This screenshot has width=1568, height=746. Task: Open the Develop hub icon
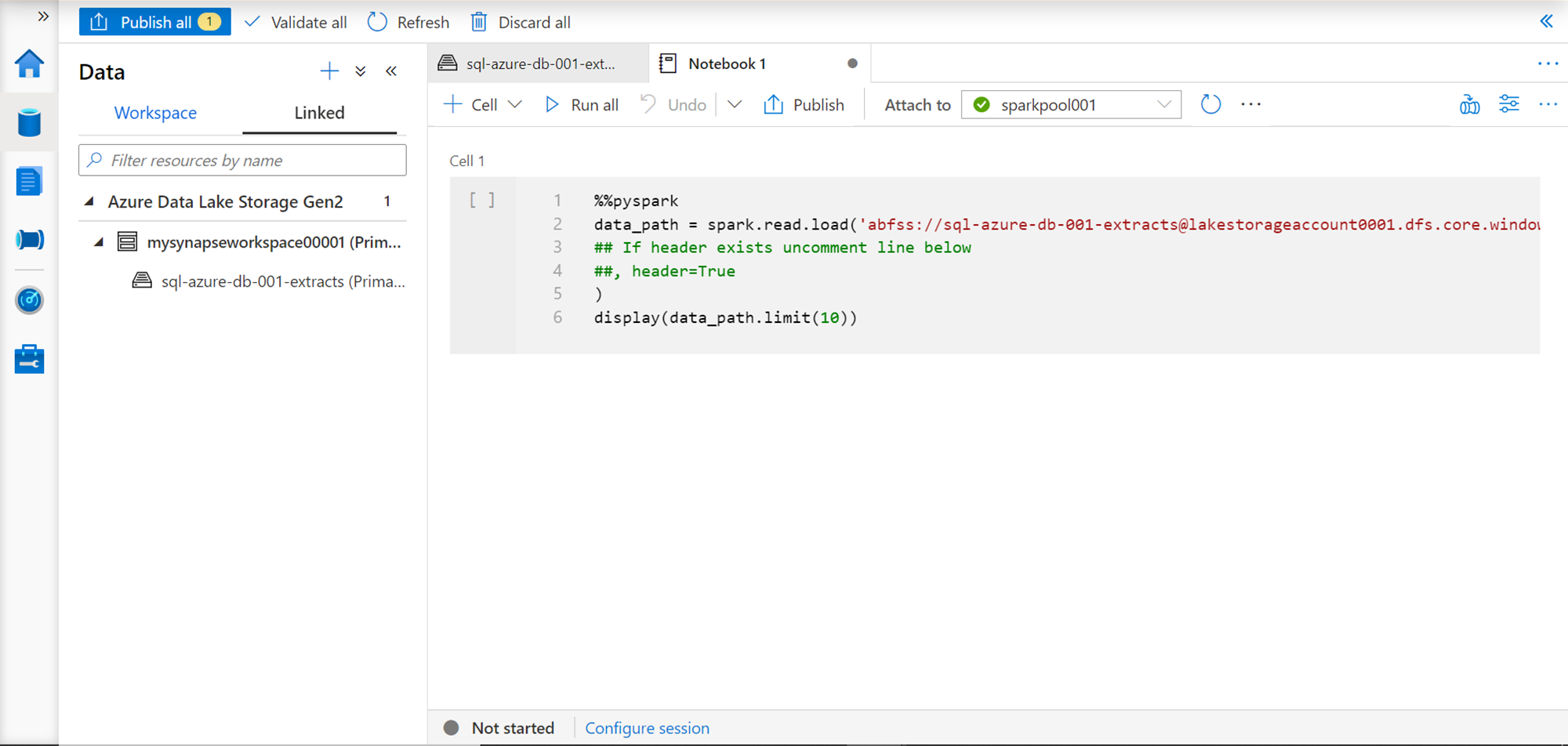click(x=29, y=182)
